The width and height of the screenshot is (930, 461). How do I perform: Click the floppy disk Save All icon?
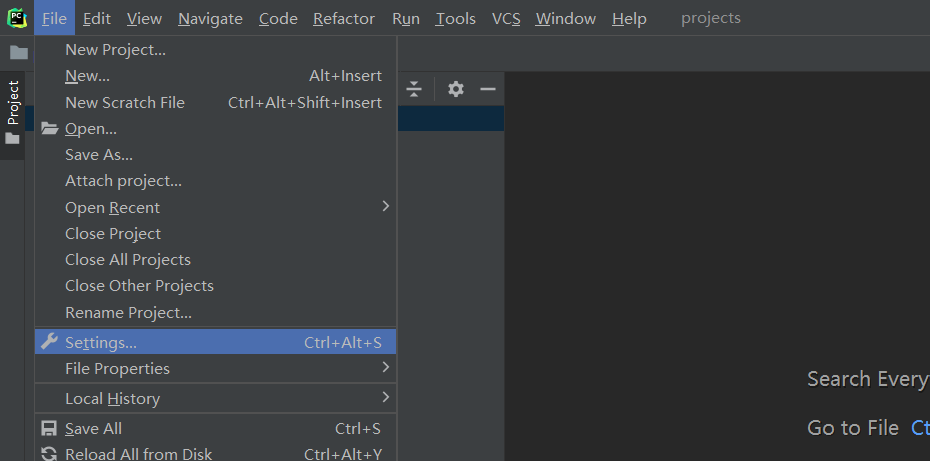pos(49,428)
